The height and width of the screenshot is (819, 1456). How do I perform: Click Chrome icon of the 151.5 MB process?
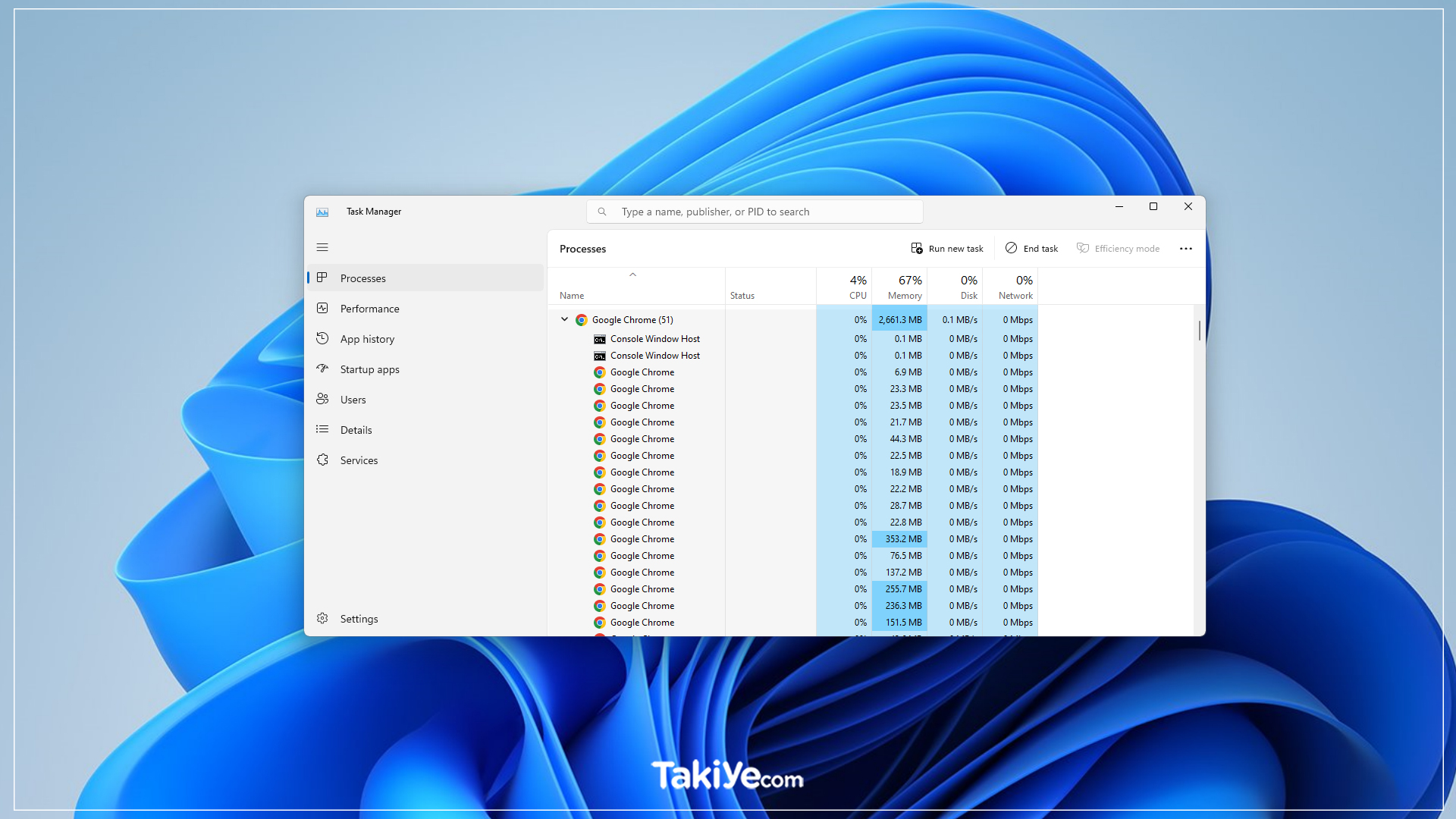600,623
